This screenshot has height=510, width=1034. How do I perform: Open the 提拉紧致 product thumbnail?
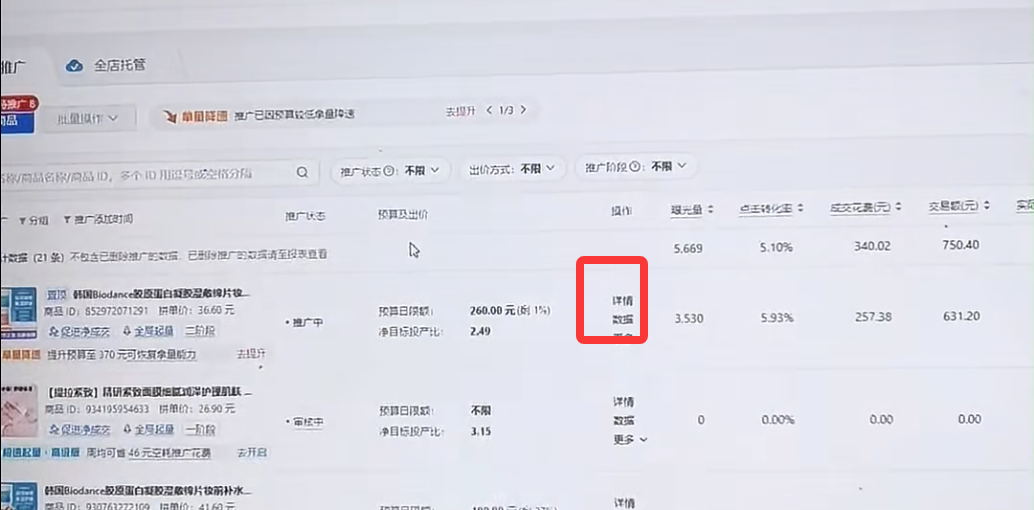[x=18, y=411]
